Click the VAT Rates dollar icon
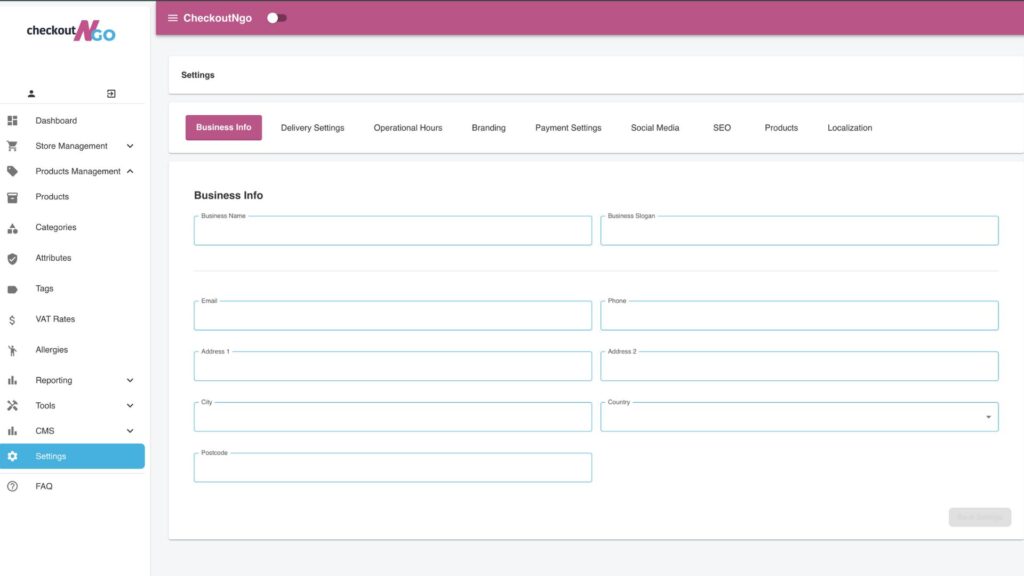This screenshot has height=576, width=1024. [13, 320]
